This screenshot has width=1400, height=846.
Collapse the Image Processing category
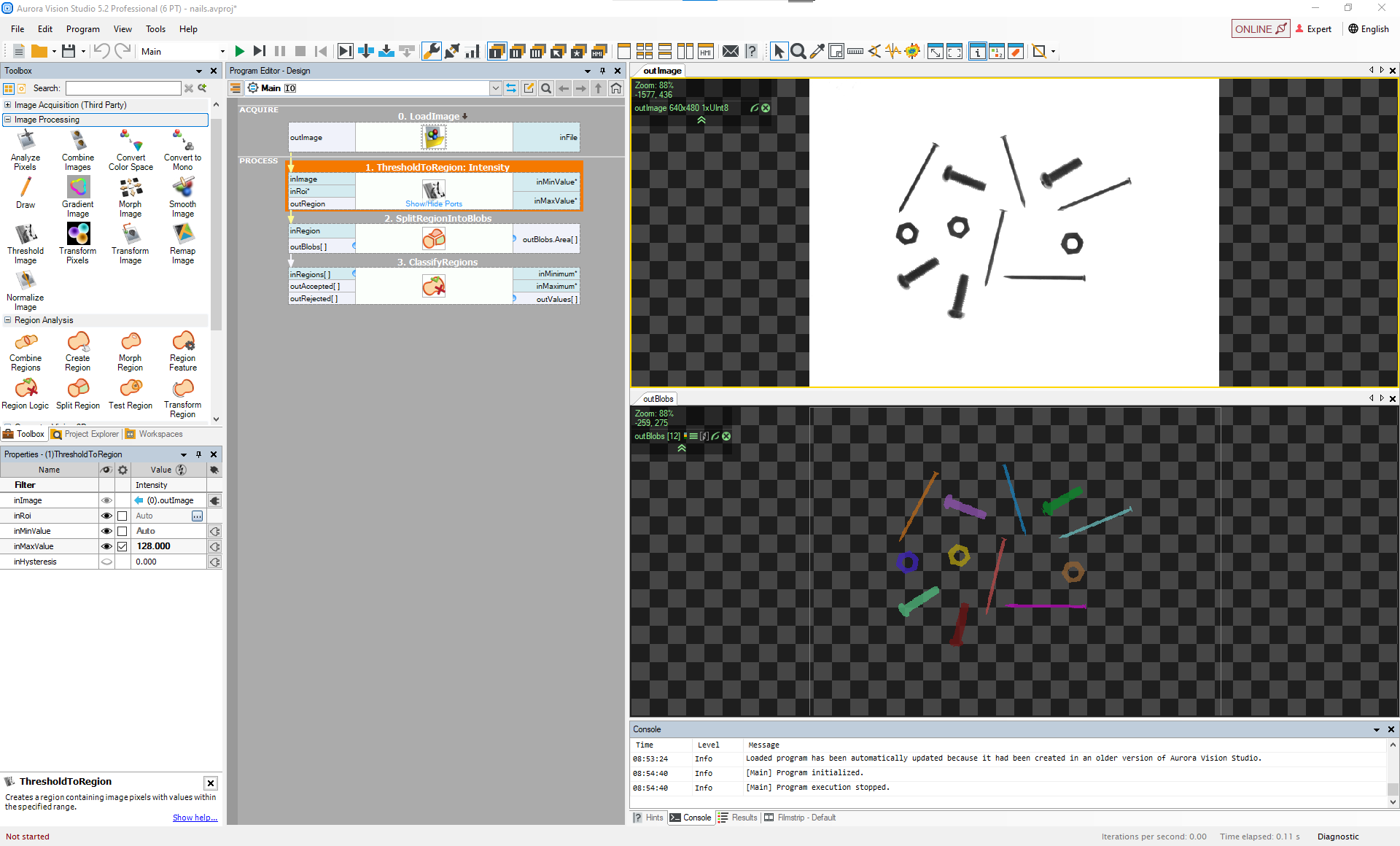click(8, 120)
